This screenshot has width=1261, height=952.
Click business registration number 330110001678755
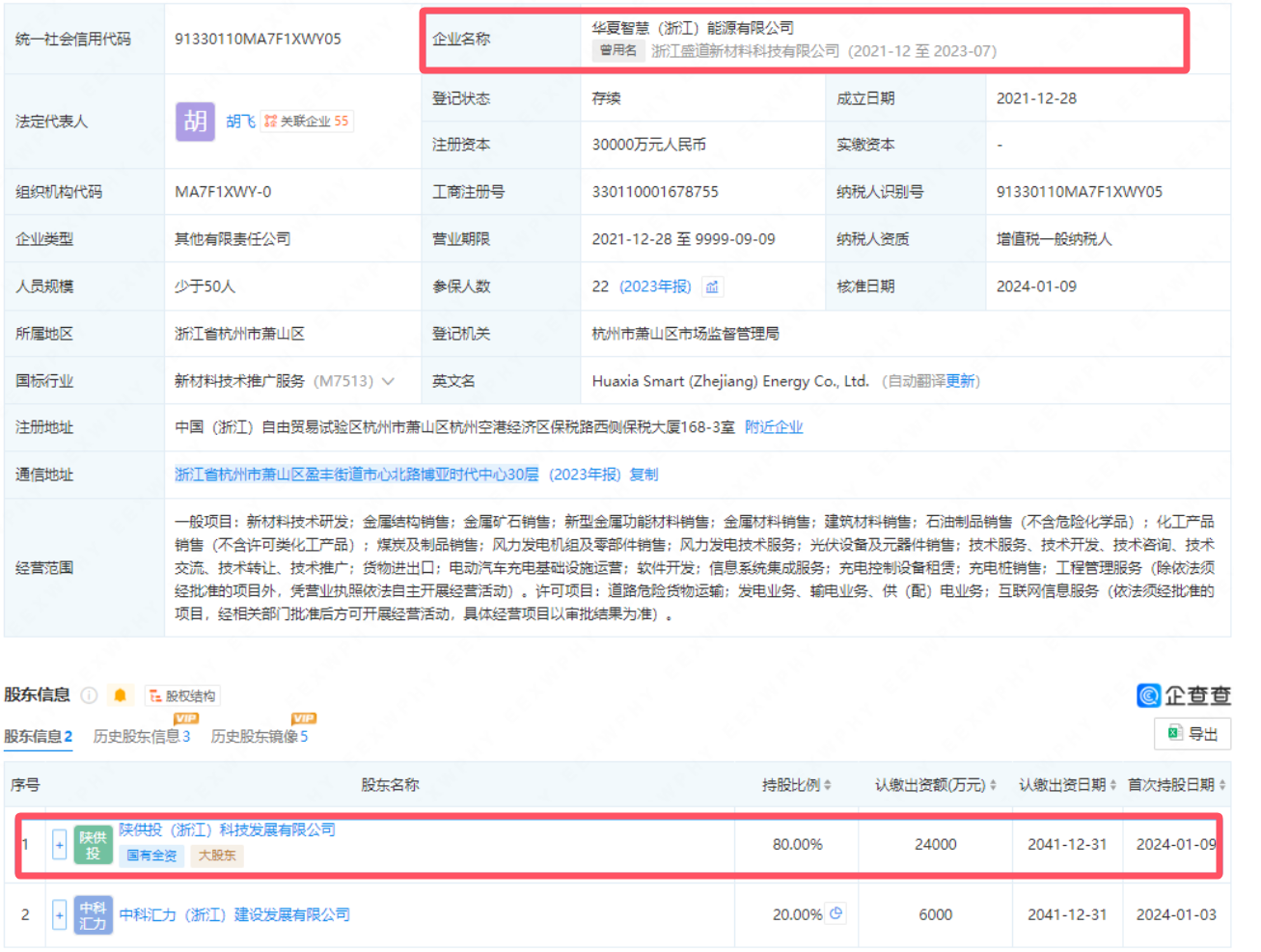[x=655, y=192]
